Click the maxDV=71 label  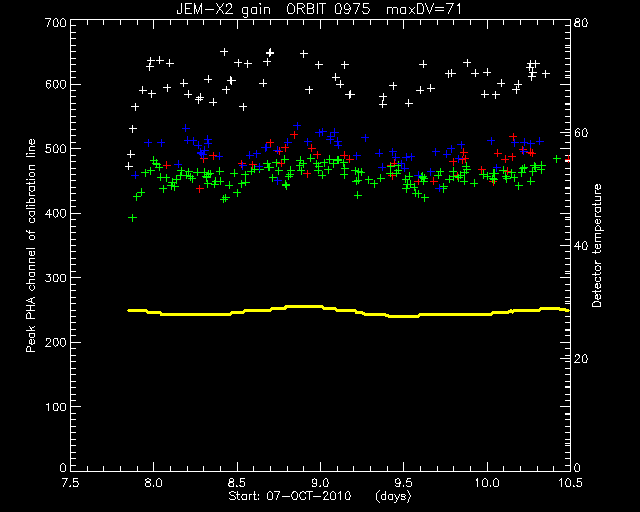pyautogui.click(x=424, y=9)
